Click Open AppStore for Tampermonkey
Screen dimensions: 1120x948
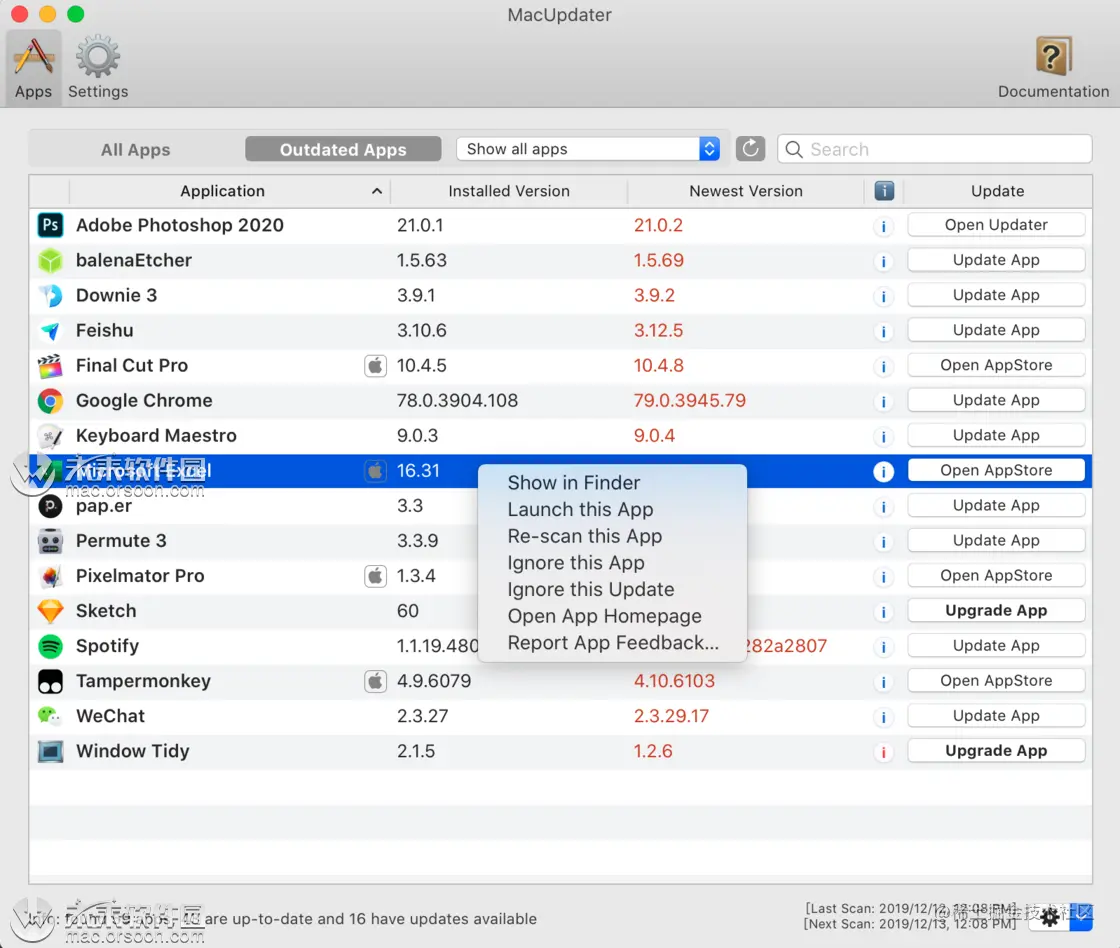coord(996,681)
